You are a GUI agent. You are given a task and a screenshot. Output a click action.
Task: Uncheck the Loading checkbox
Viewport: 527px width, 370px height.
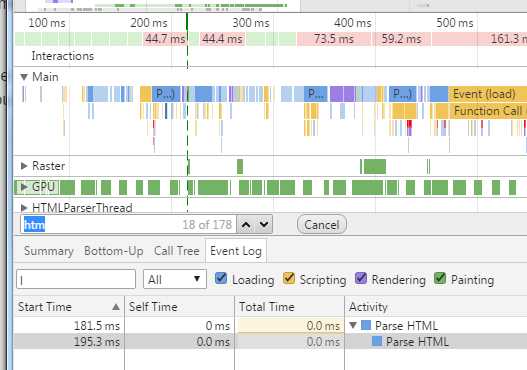(x=221, y=279)
